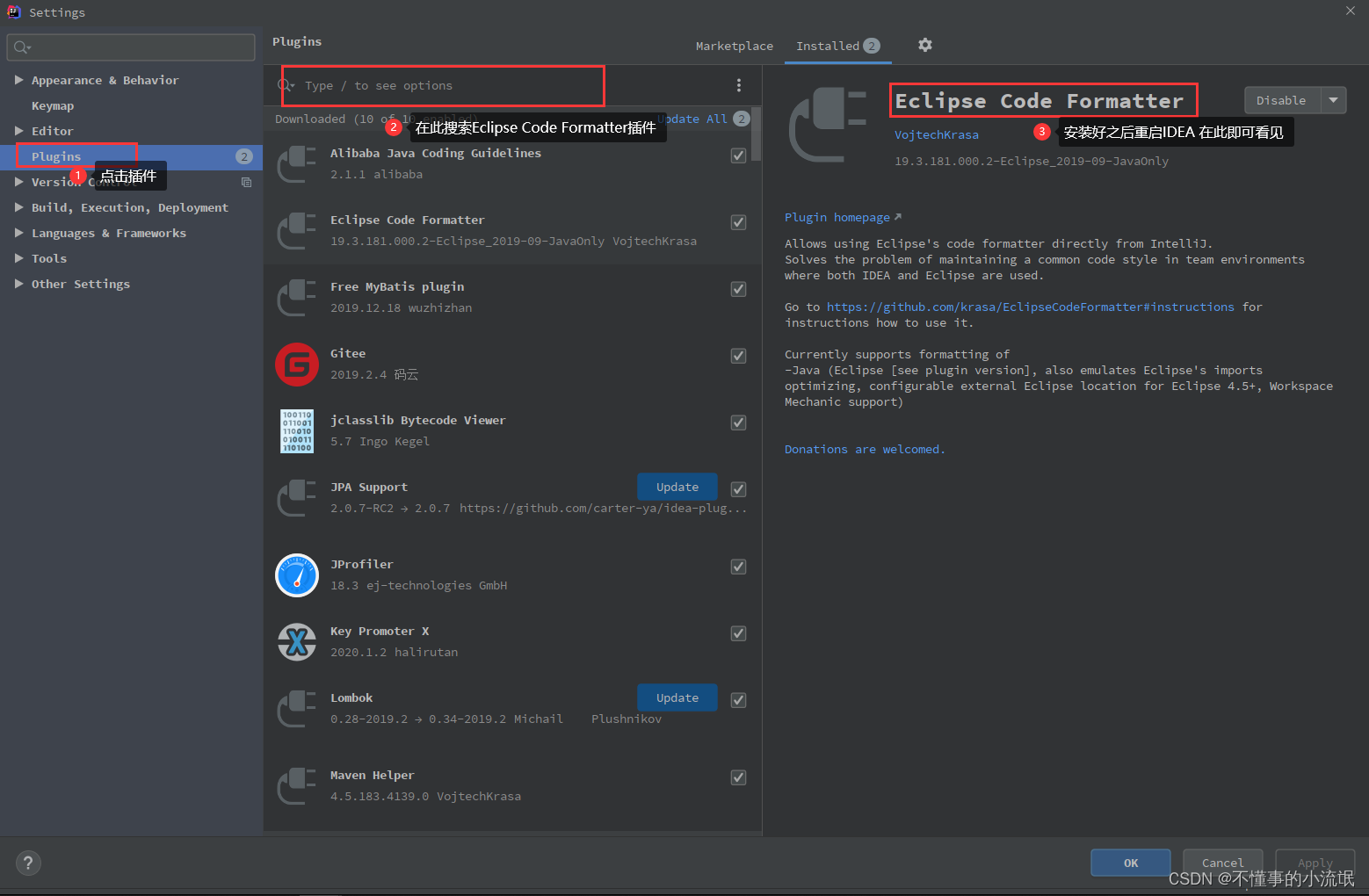Expand Appearance & Behavior settings
The width and height of the screenshot is (1369, 896).
18,80
